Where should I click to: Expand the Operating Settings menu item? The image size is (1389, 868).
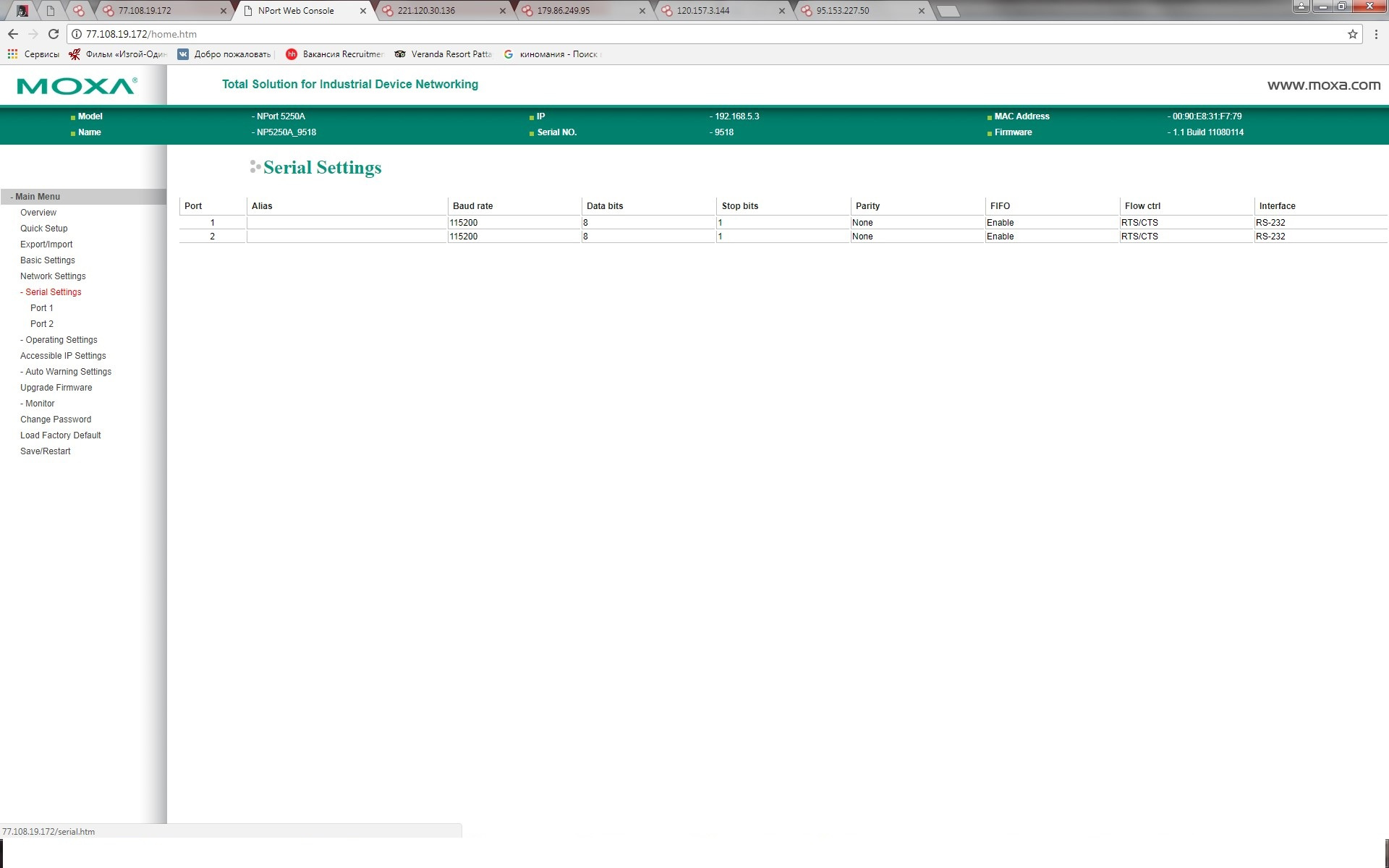click(59, 340)
